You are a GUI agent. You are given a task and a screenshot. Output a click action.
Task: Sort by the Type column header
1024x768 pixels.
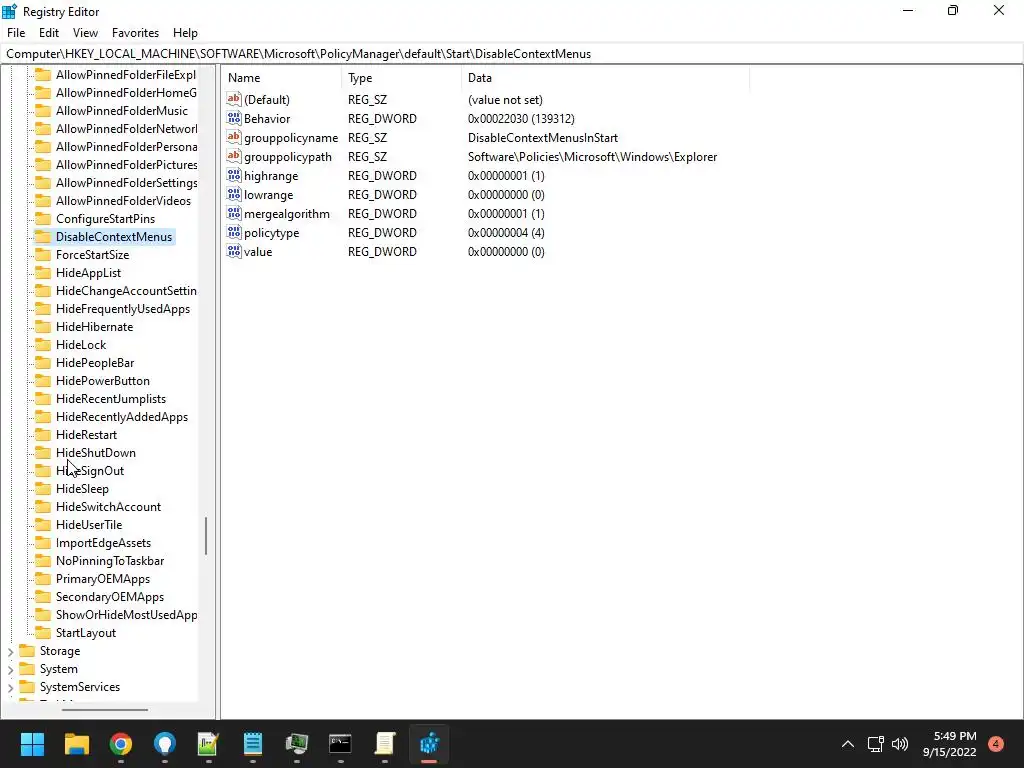pyautogui.click(x=401, y=78)
